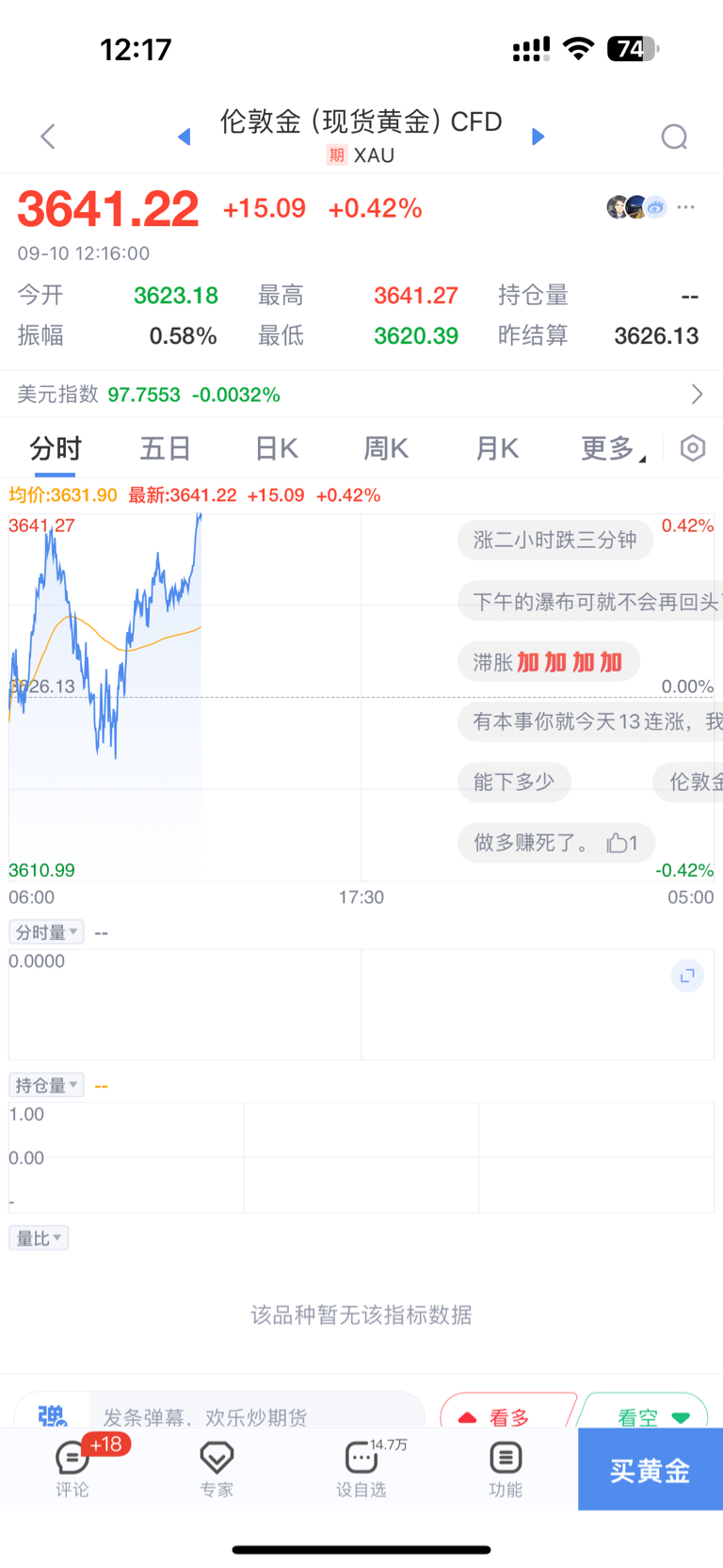
Task: Open the 美元指数 dollar index row
Action: (361, 394)
